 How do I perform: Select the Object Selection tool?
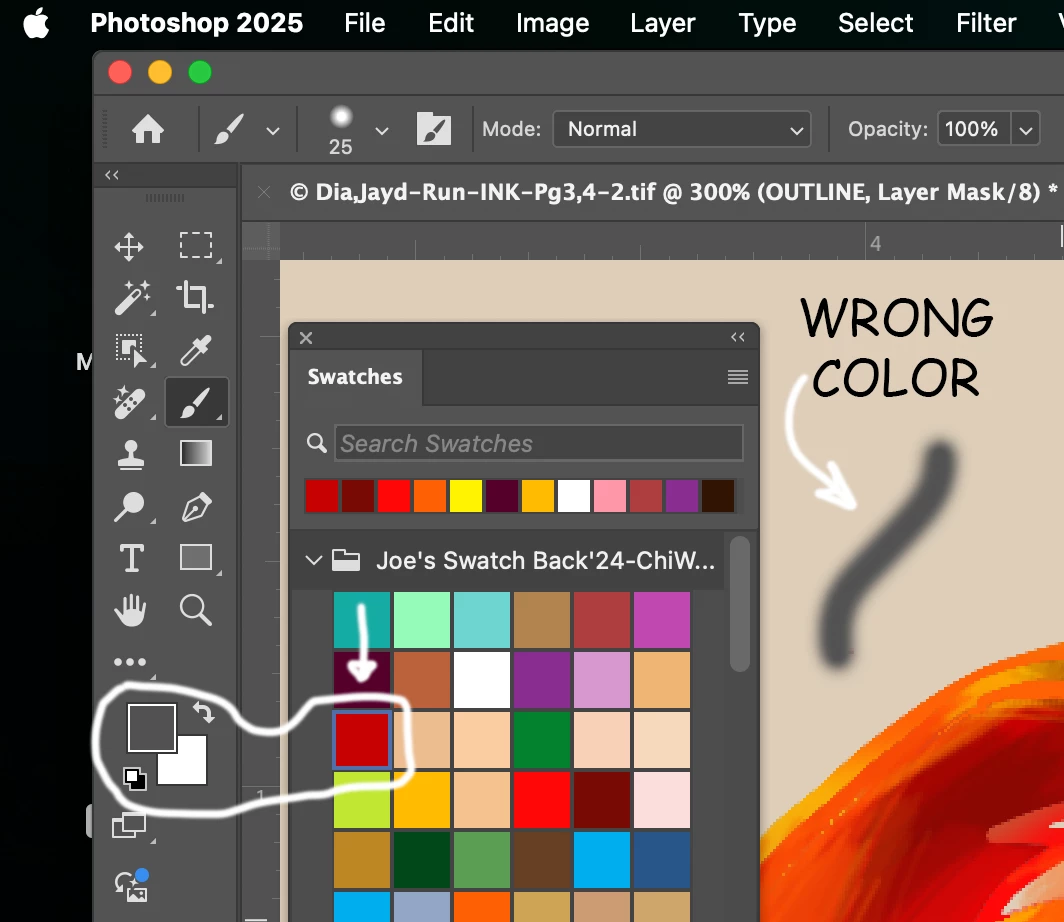tap(130, 350)
